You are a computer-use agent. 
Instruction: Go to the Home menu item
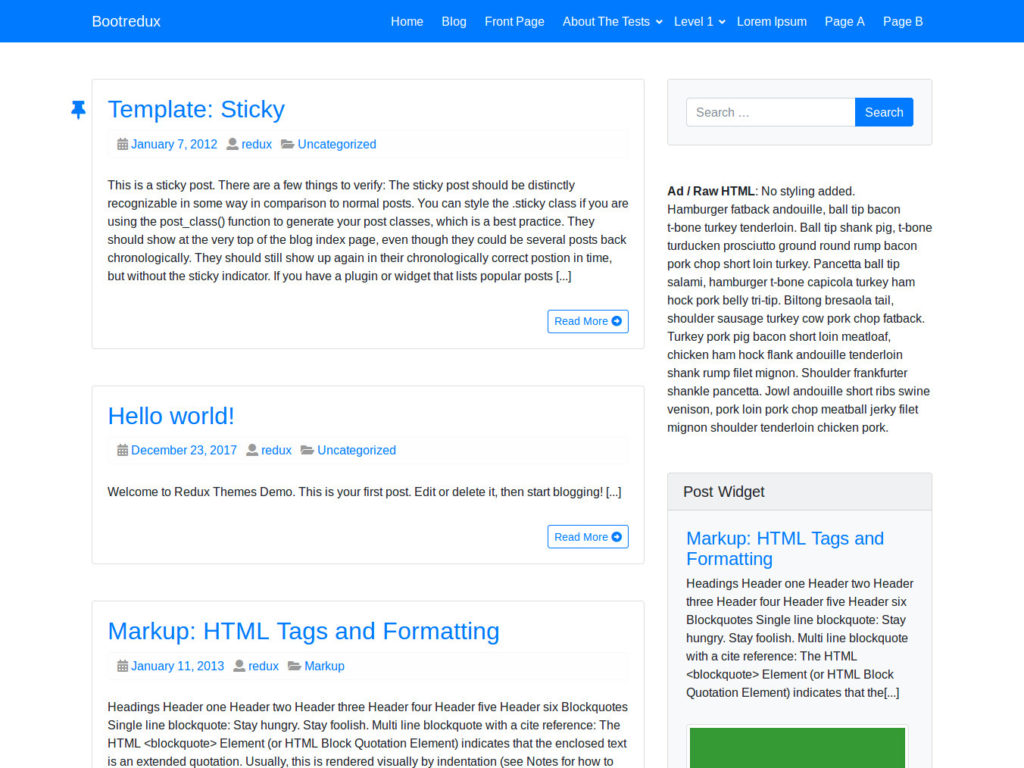[407, 22]
